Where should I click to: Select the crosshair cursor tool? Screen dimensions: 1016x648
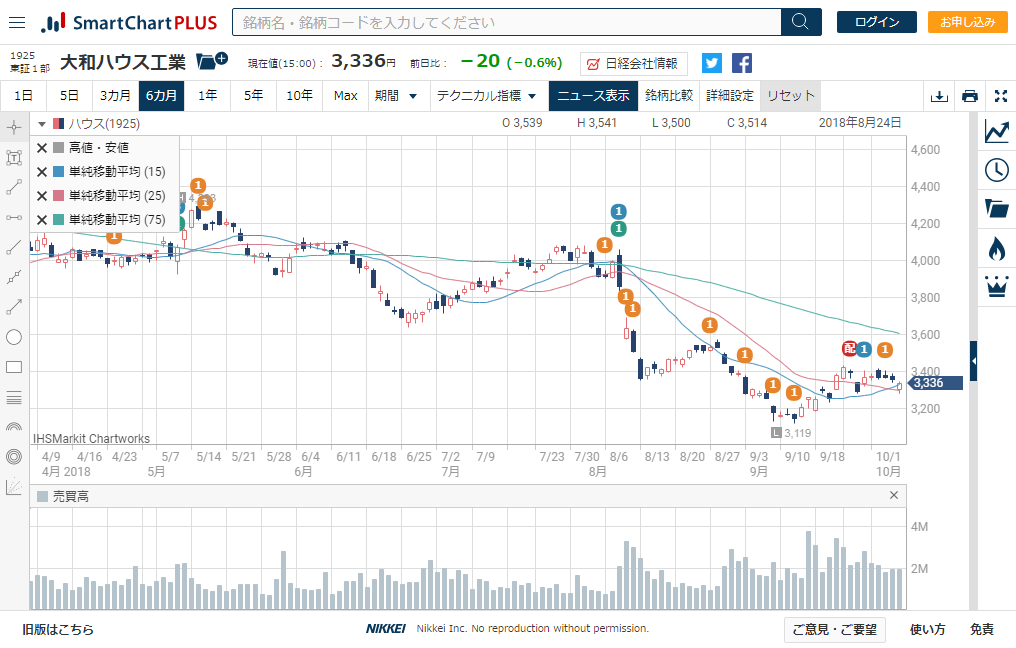point(14,128)
